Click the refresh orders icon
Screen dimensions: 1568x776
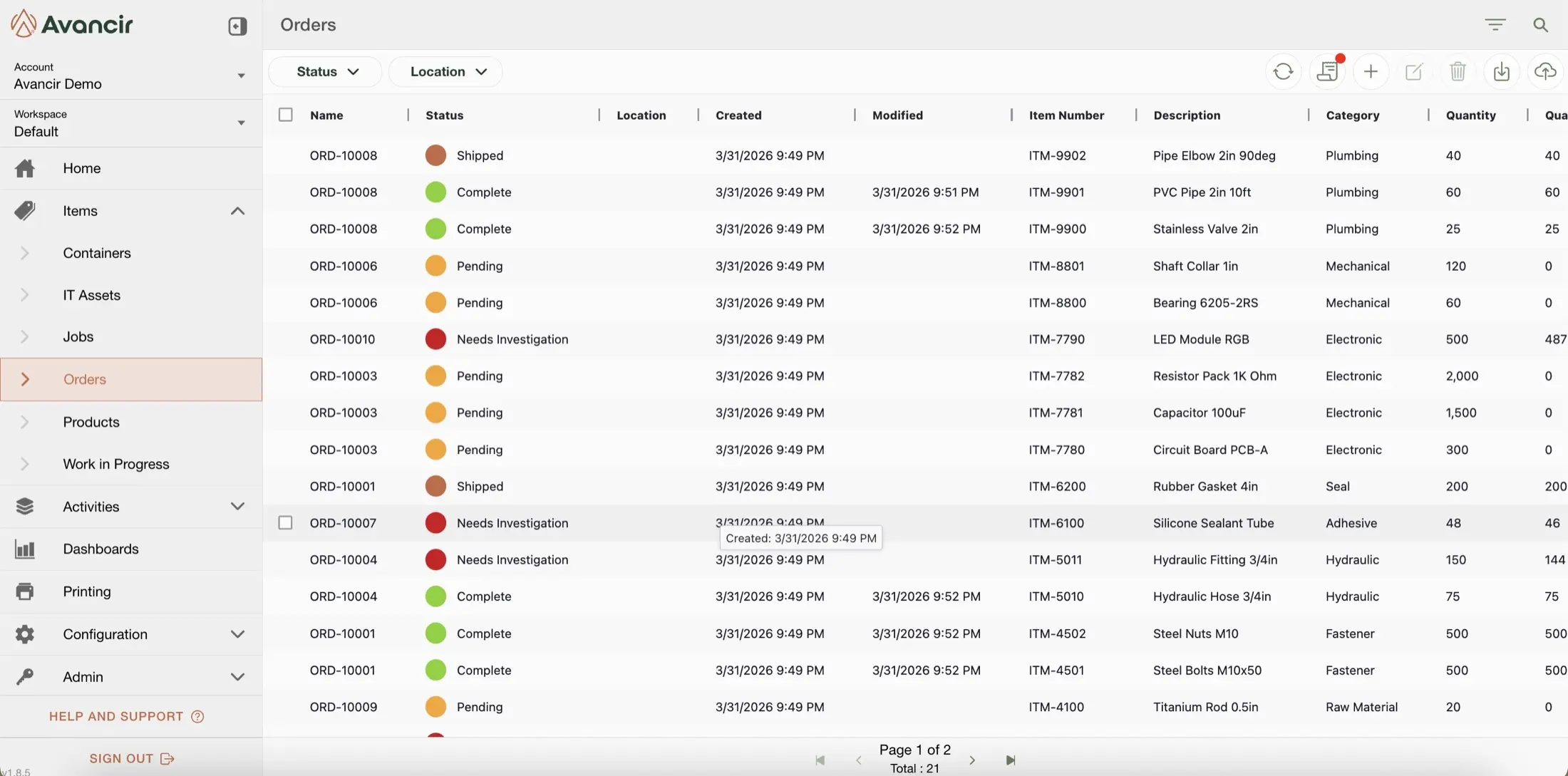[1283, 71]
